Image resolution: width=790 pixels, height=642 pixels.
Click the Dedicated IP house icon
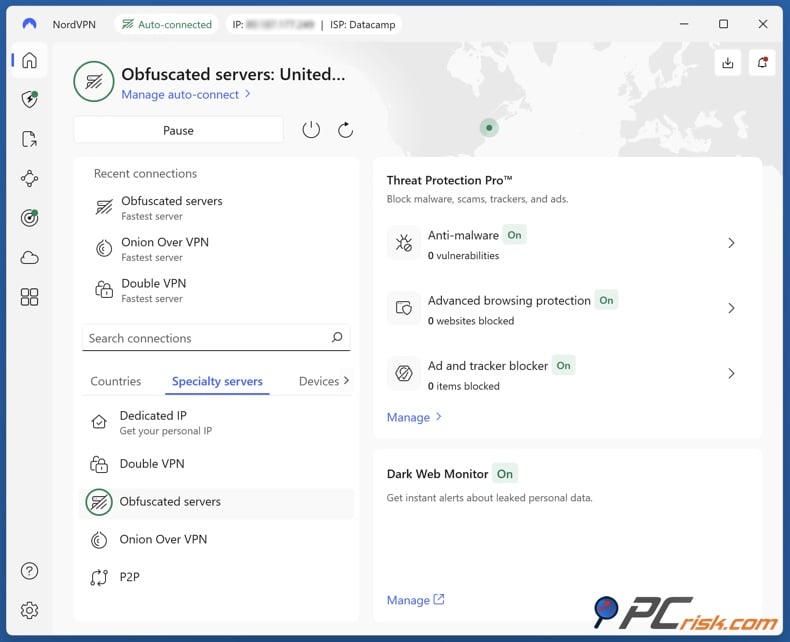(x=99, y=422)
